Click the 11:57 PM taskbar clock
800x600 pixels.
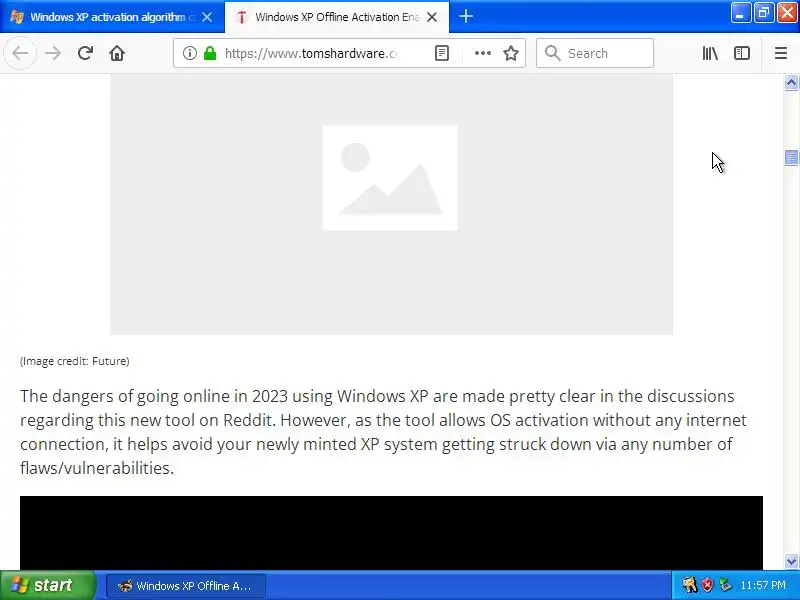[x=763, y=585]
